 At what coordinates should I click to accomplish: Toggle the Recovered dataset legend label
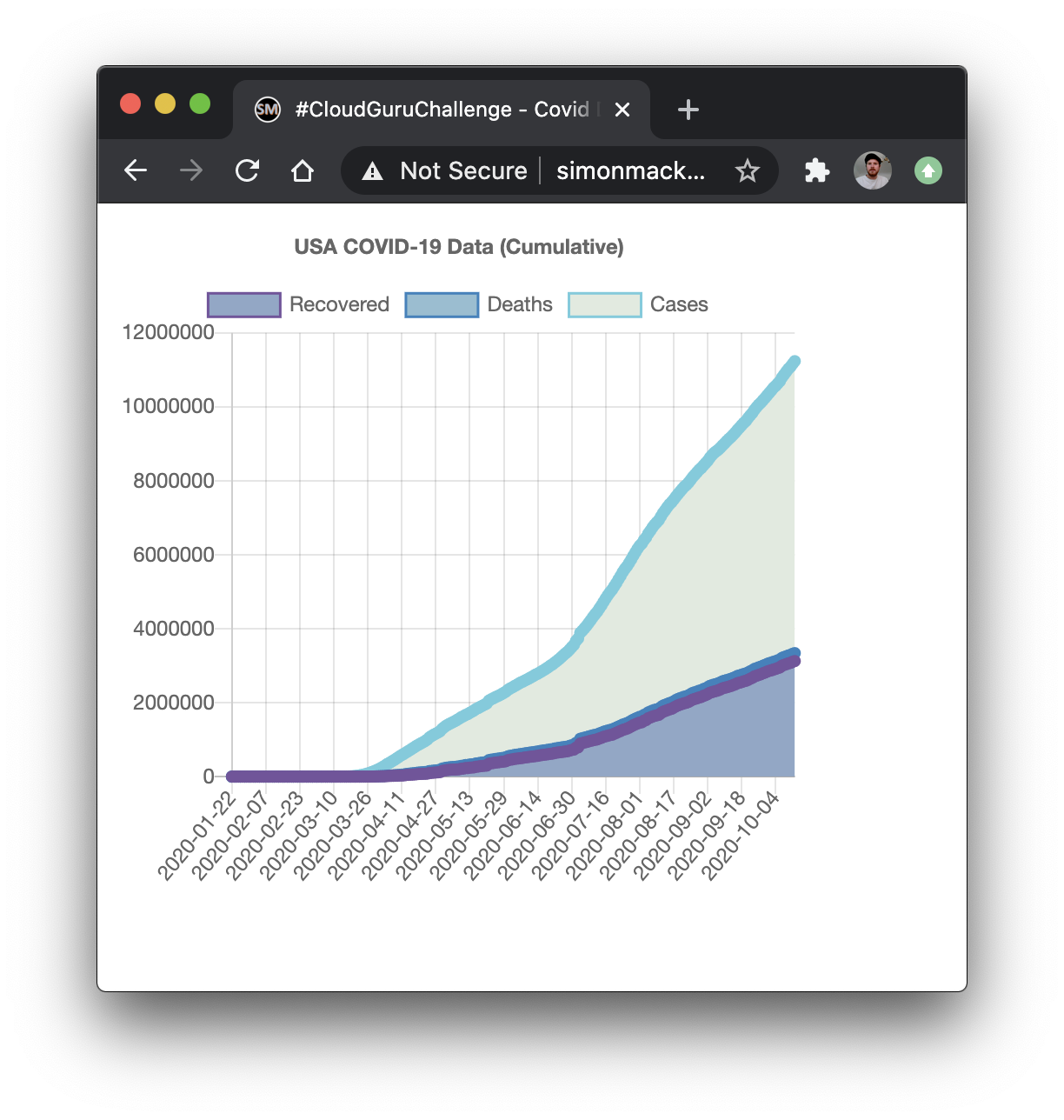(x=339, y=304)
